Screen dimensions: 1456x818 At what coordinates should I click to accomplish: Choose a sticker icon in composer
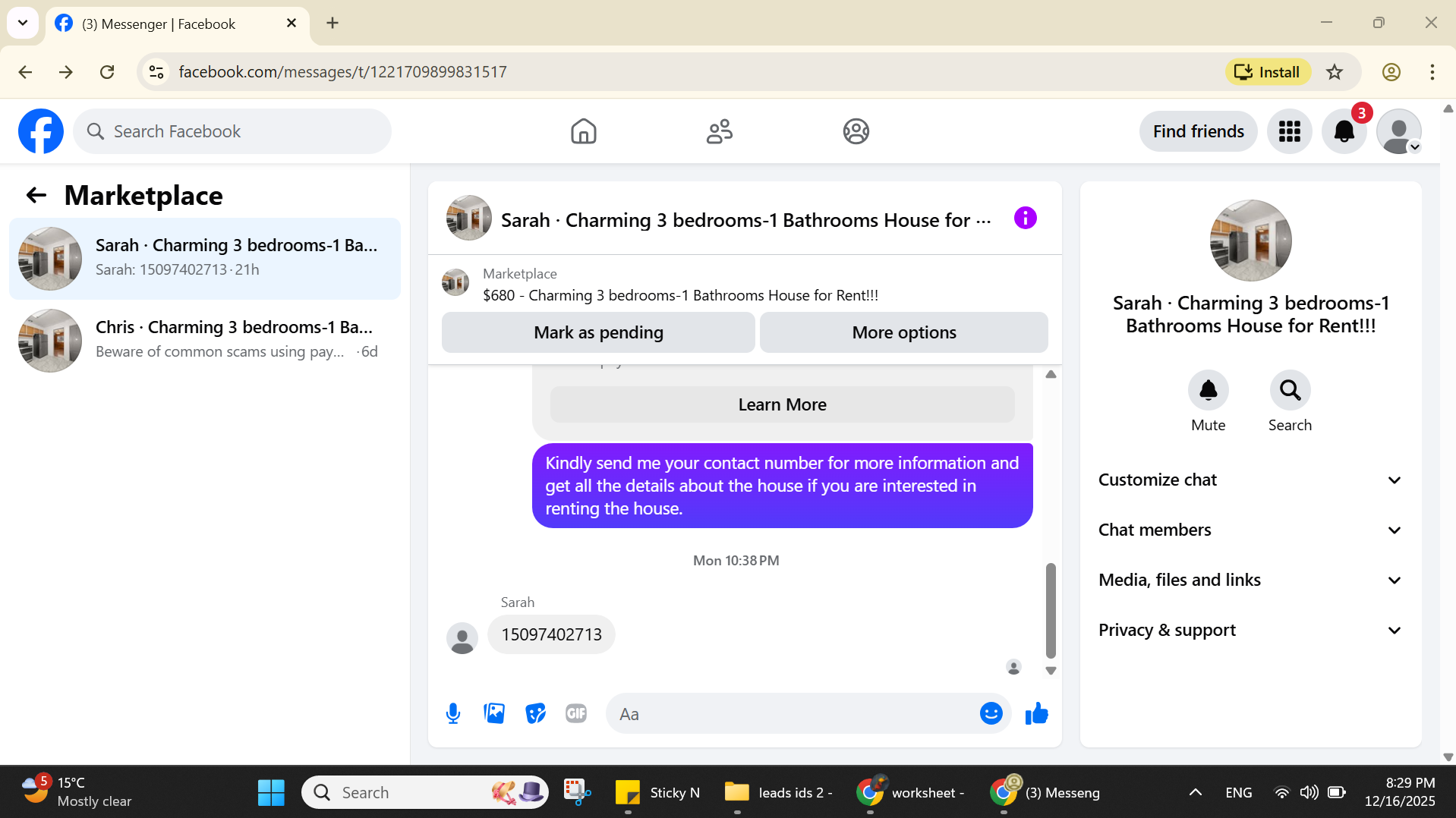coord(535,713)
